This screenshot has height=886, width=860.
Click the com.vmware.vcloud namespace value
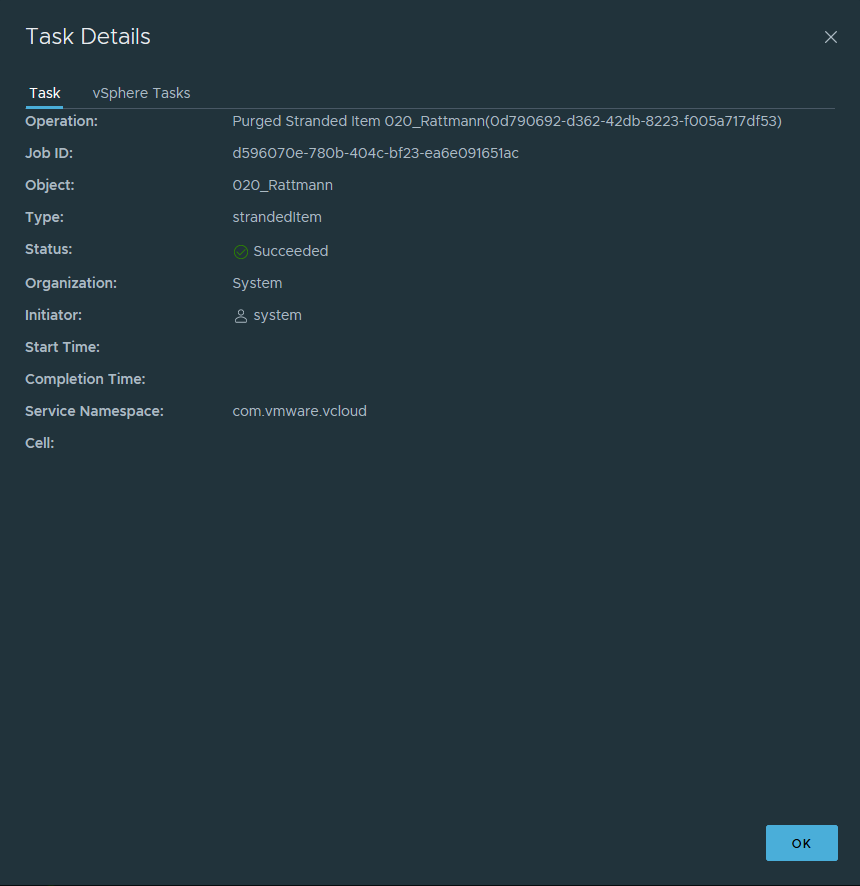click(299, 411)
